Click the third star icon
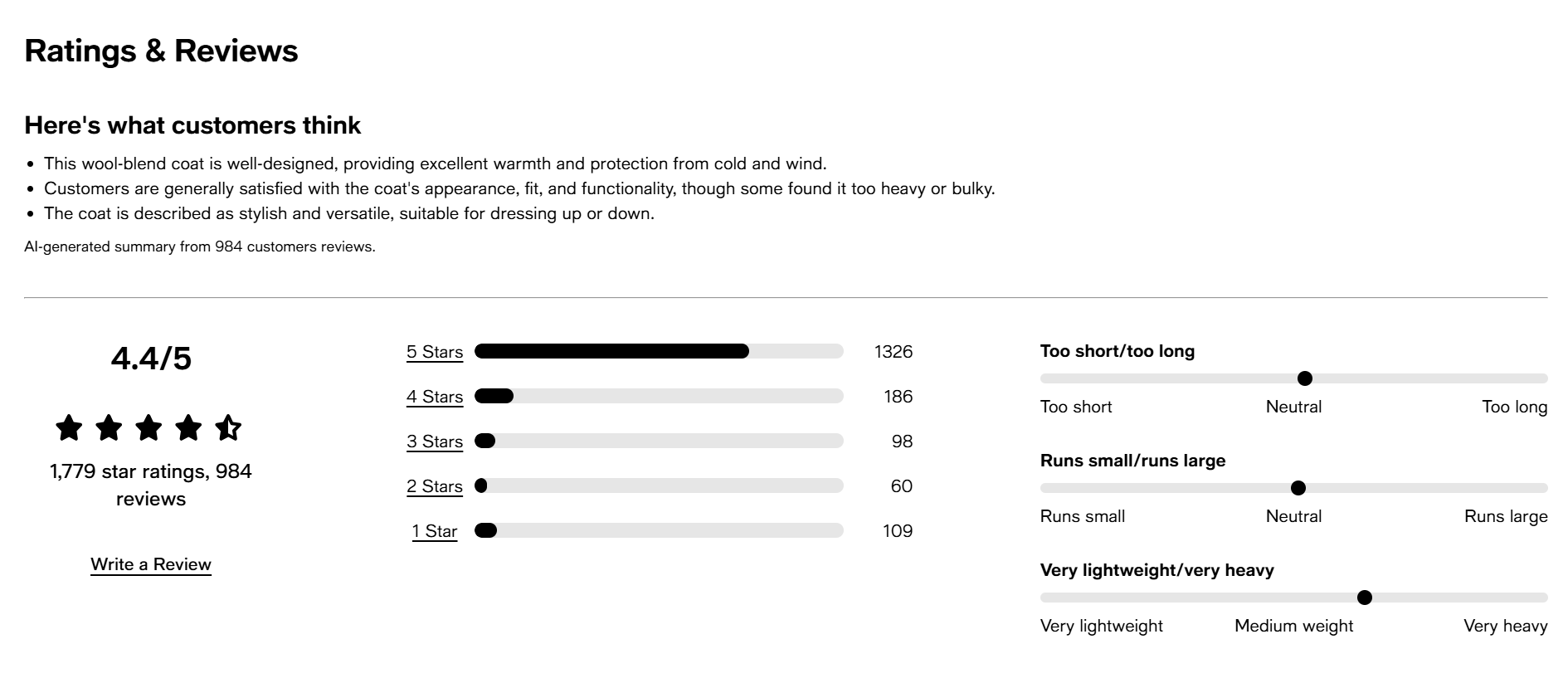Screen dimensions: 1568x683 point(150,427)
